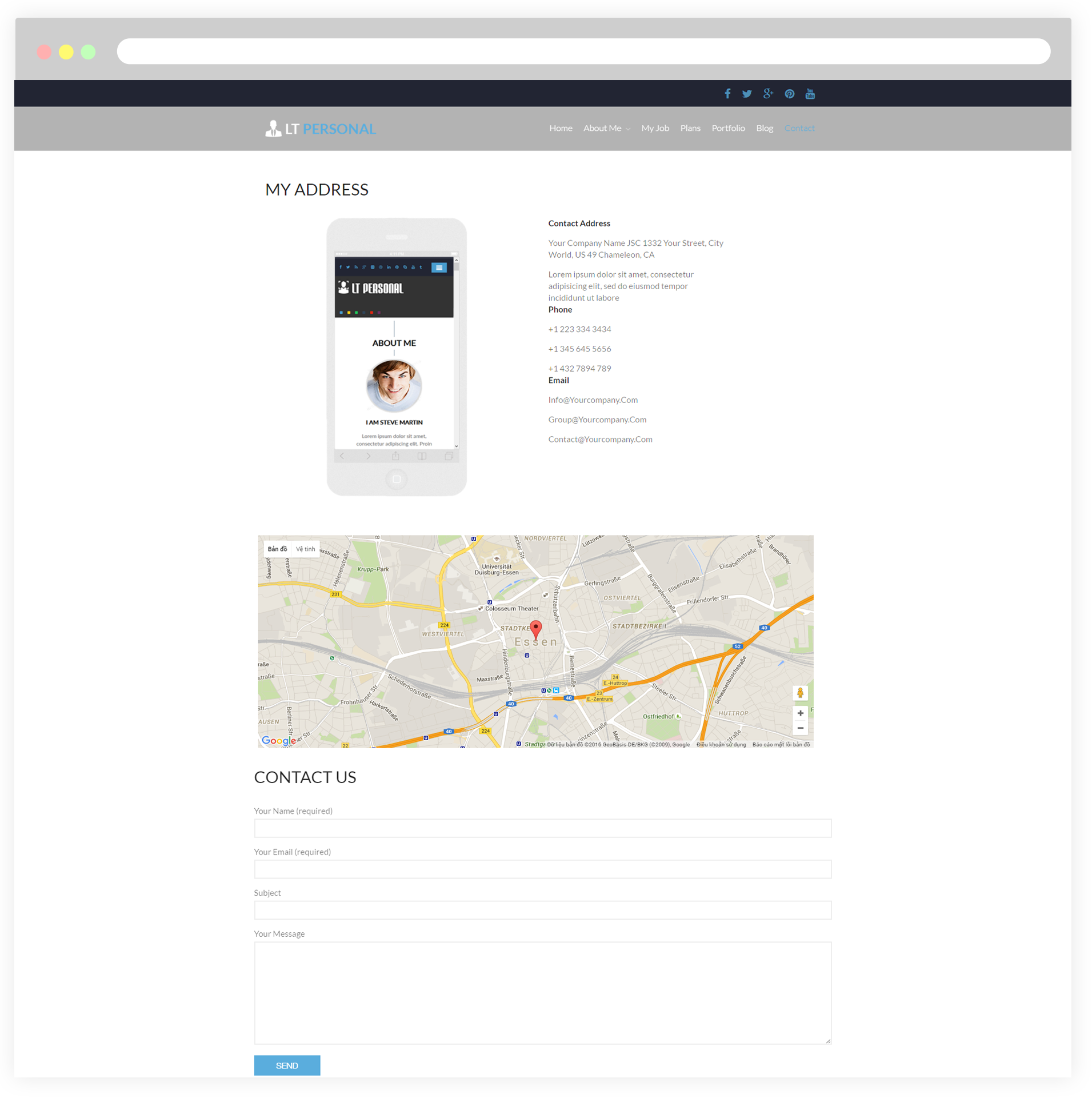1092x1098 pixels.
Task: Open the Contact menu item
Action: point(799,128)
